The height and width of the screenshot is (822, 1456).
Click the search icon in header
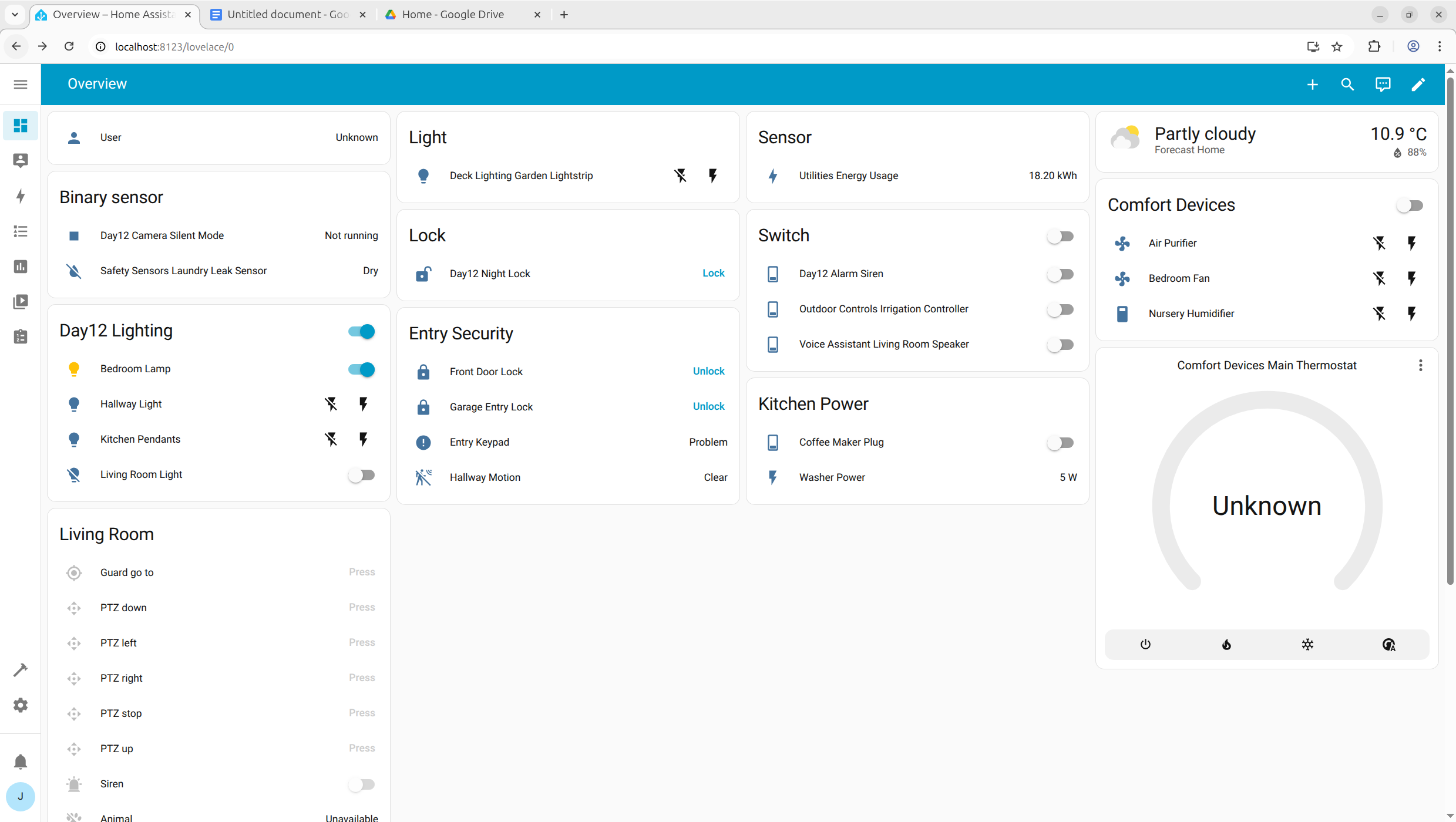click(x=1347, y=85)
